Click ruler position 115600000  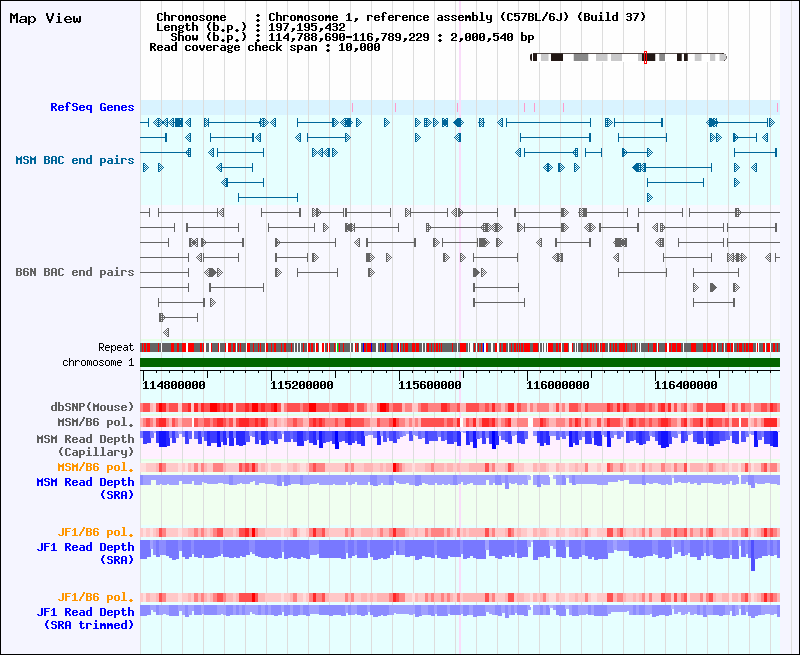[430, 385]
